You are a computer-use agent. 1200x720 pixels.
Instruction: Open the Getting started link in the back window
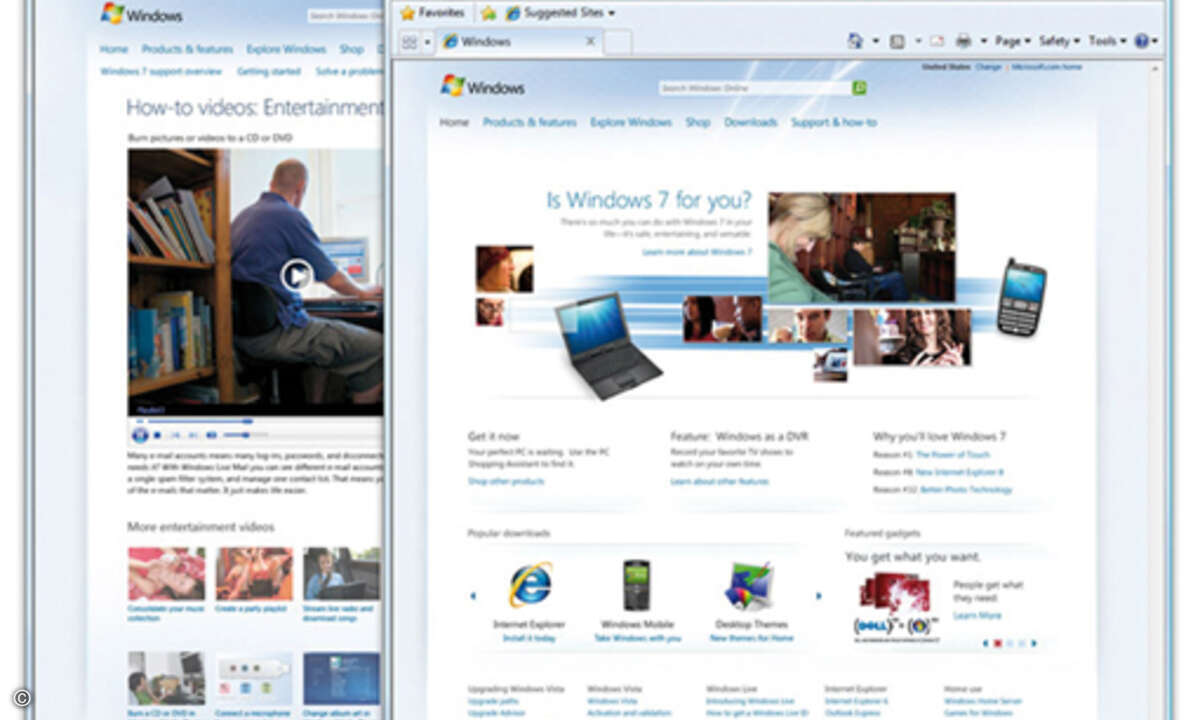(x=269, y=72)
